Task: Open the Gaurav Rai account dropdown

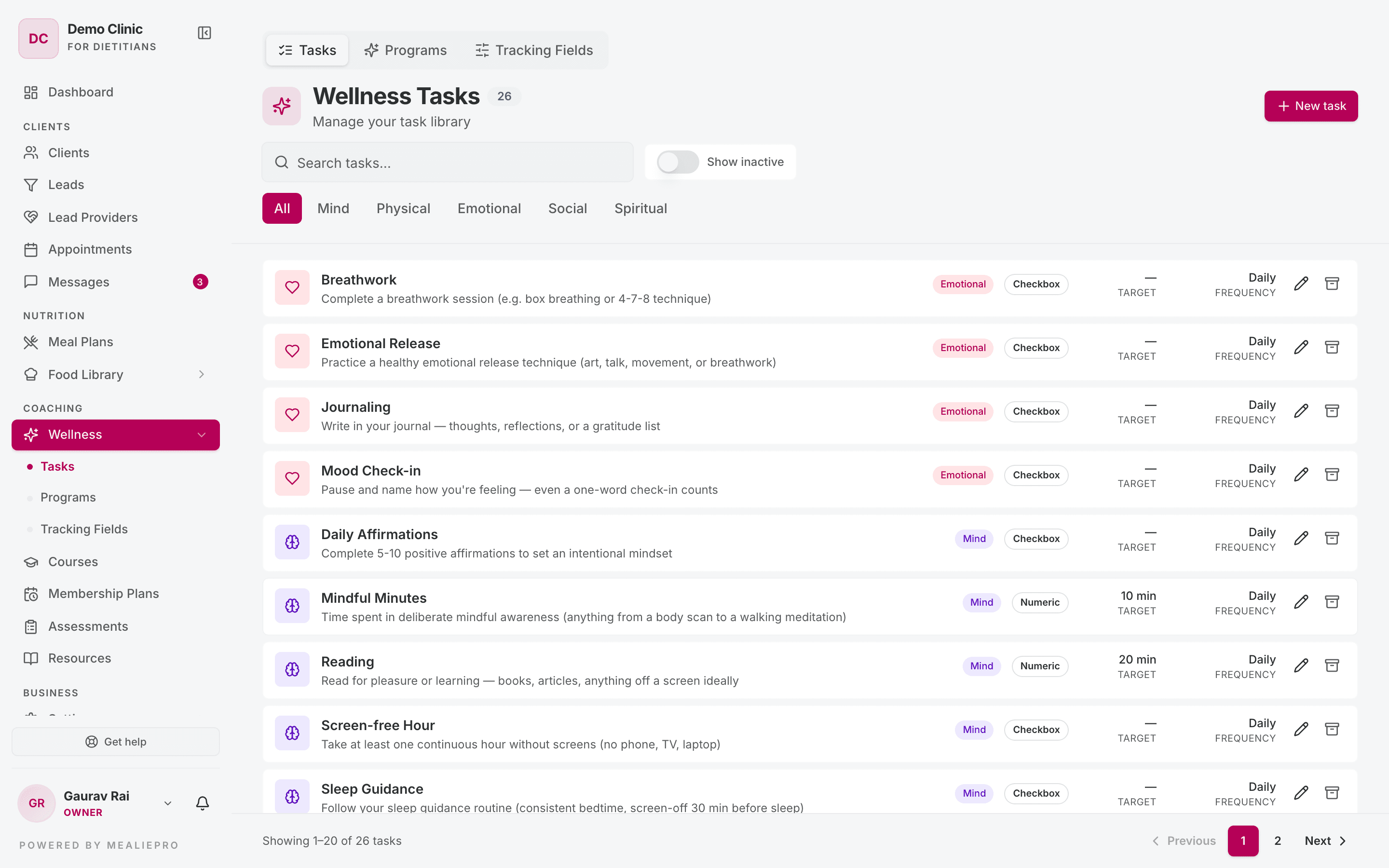Action: [x=168, y=803]
